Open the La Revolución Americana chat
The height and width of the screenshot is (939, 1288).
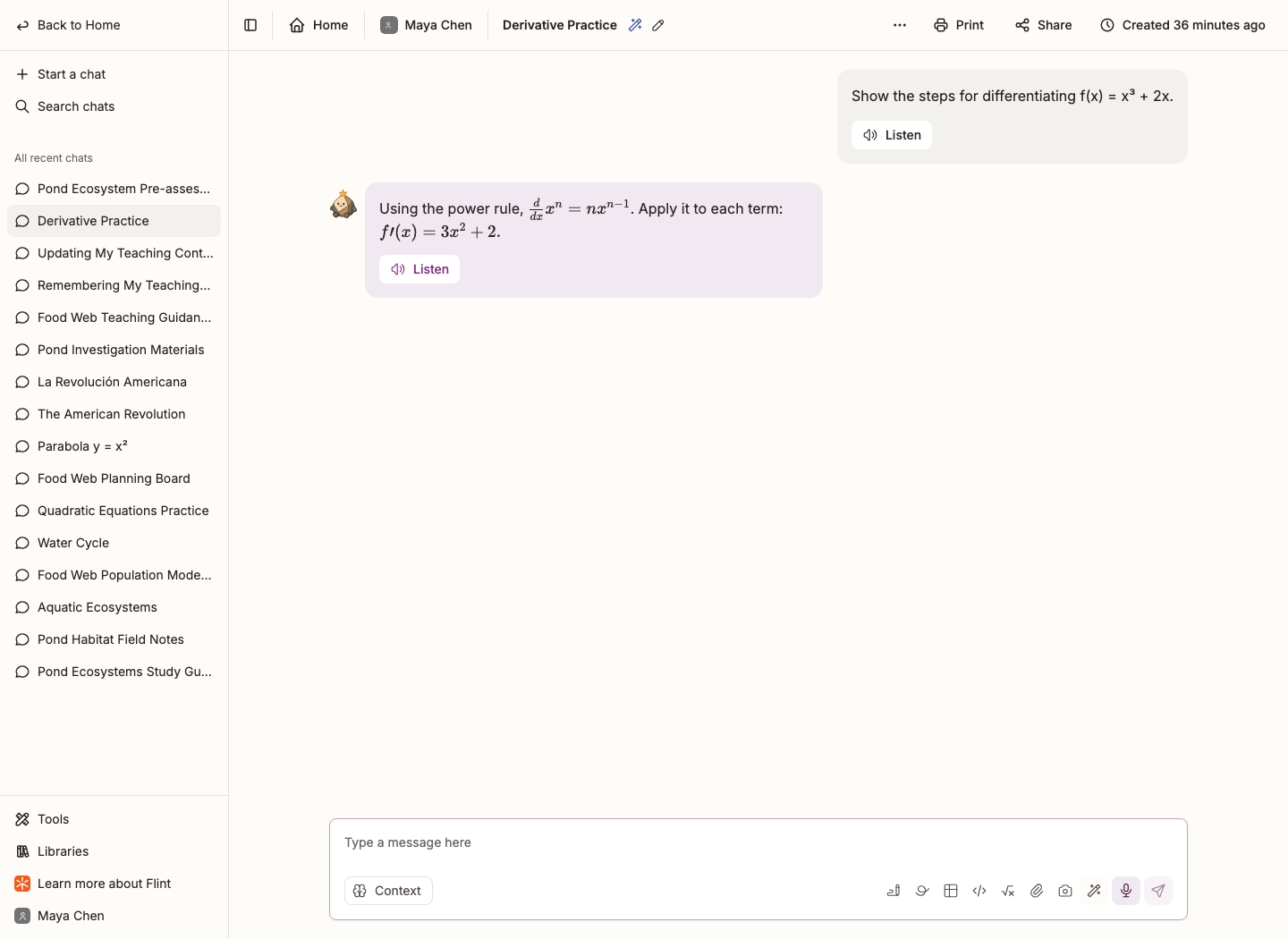(114, 382)
